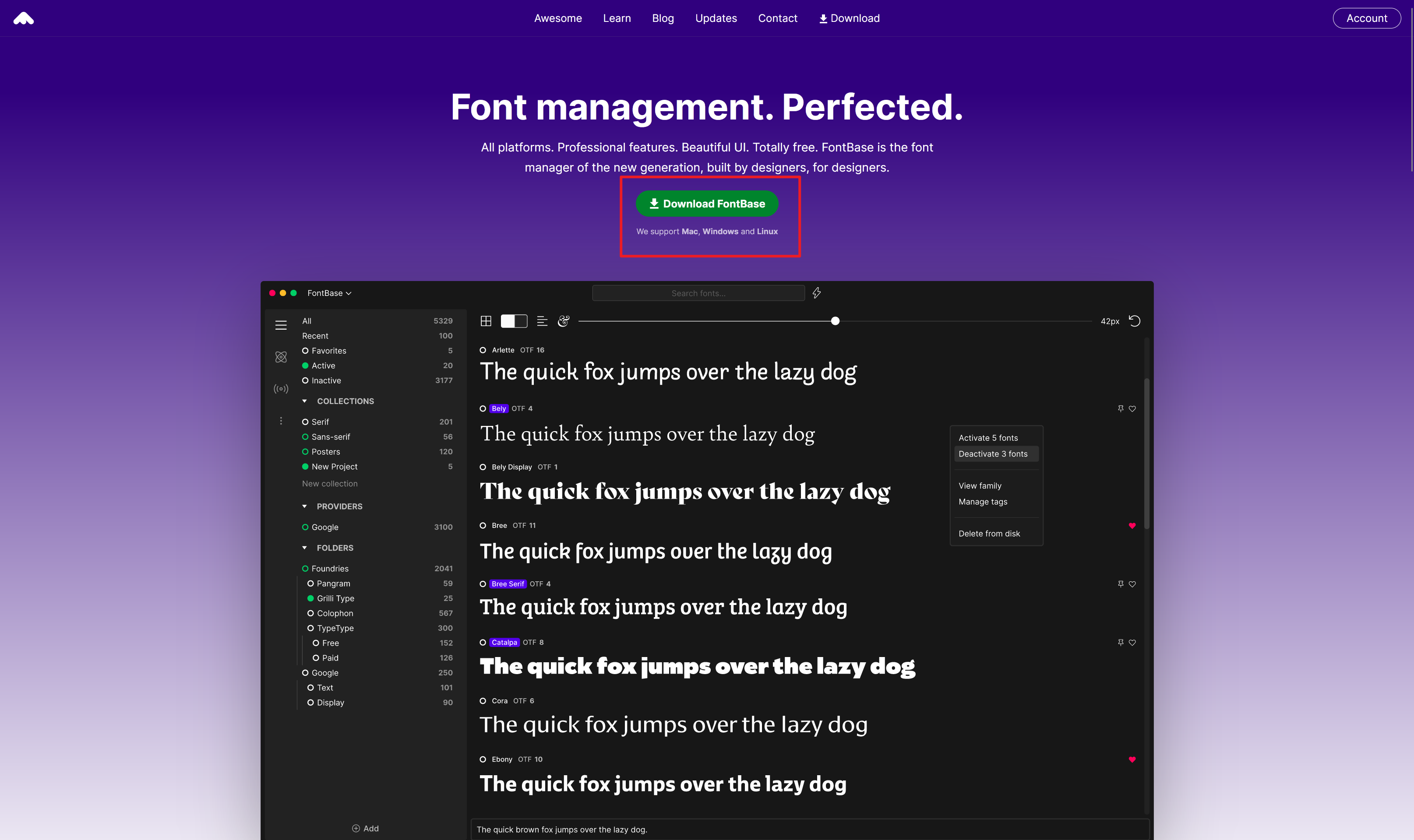Choose Deactivate 3 fonts menu entry
This screenshot has width=1414, height=840.
(x=993, y=454)
